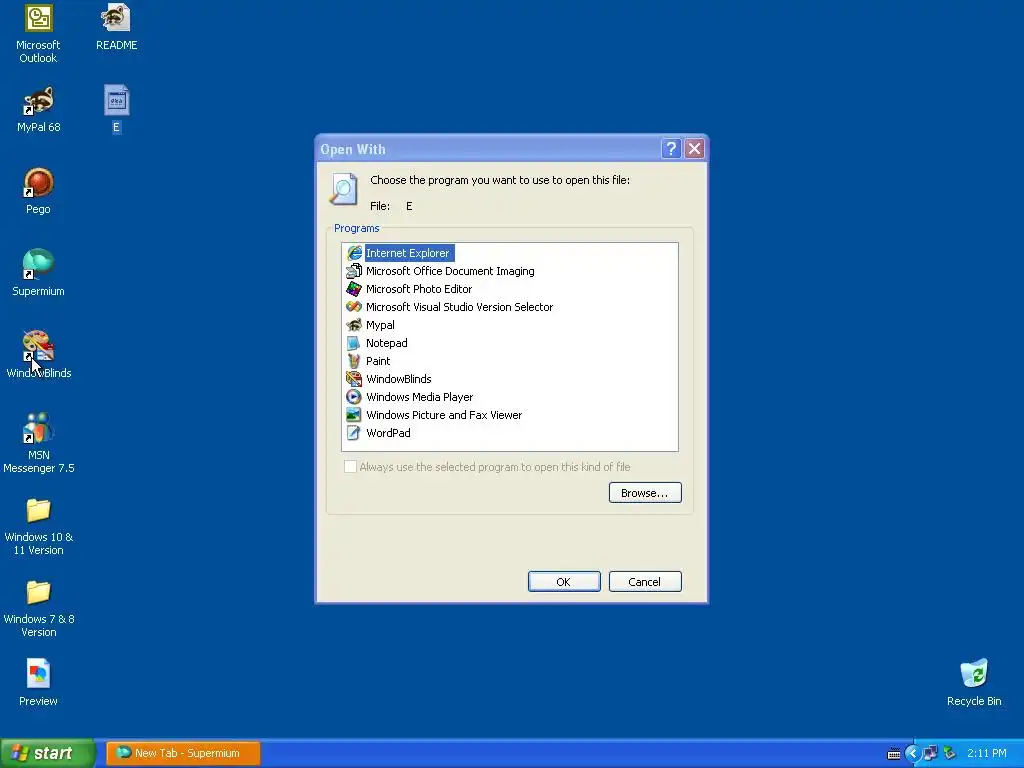Choose Mypal from the Programs list
Viewport: 1024px width, 768px height.
tap(380, 325)
